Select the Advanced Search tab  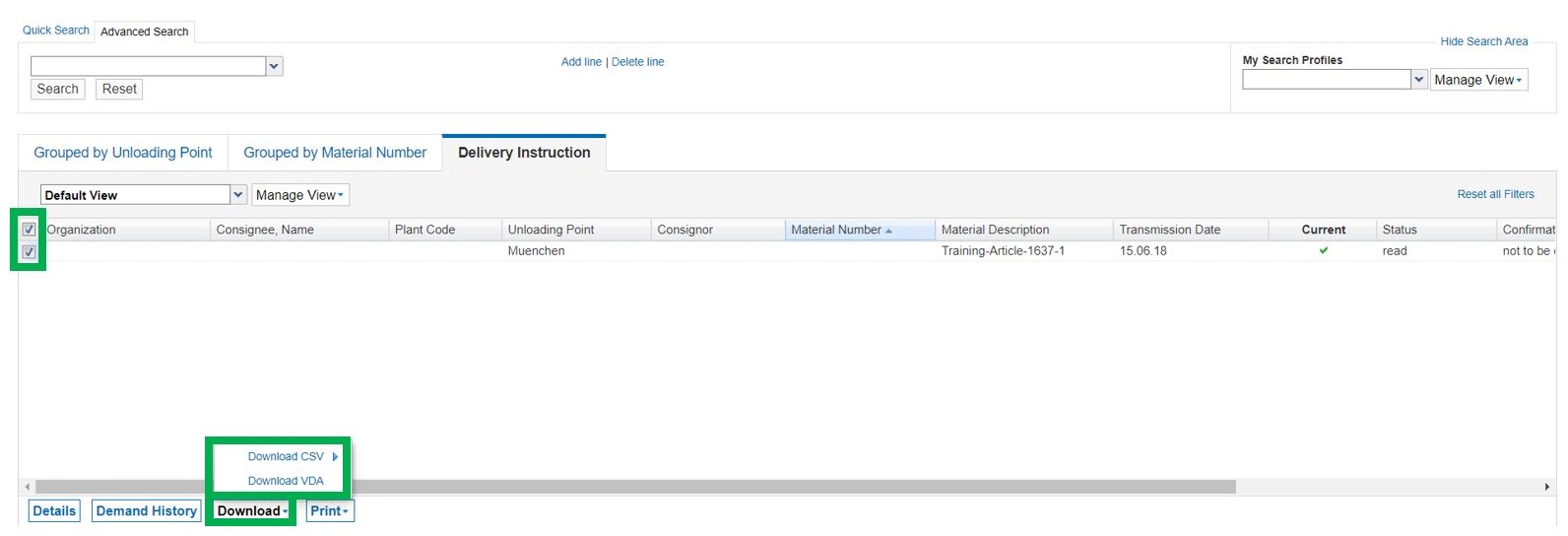(x=145, y=32)
